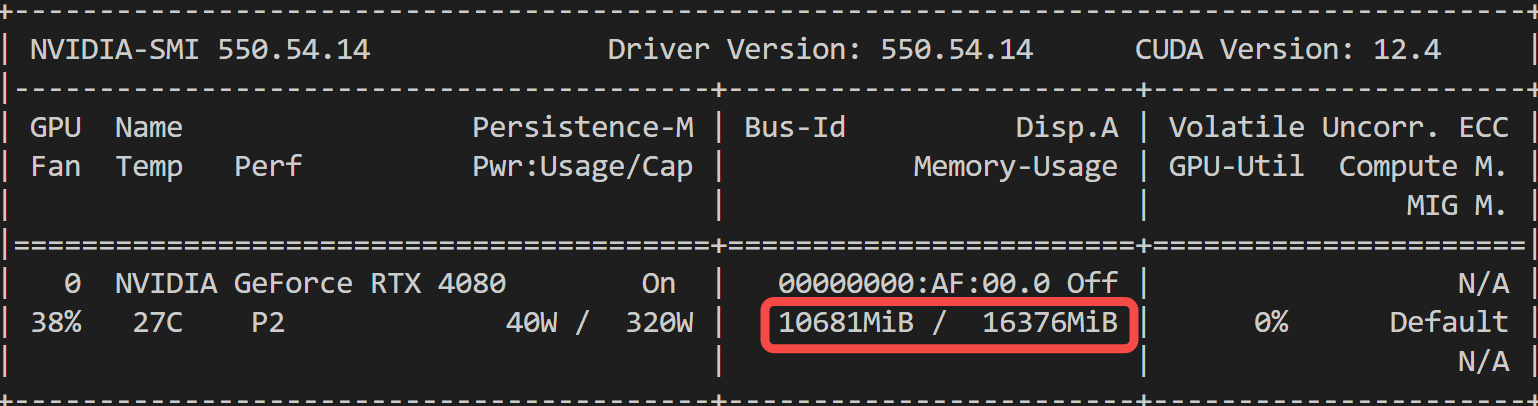Image resolution: width=1538 pixels, height=406 pixels.
Task: Click the power cap value 320W
Action: pyautogui.click(x=659, y=323)
